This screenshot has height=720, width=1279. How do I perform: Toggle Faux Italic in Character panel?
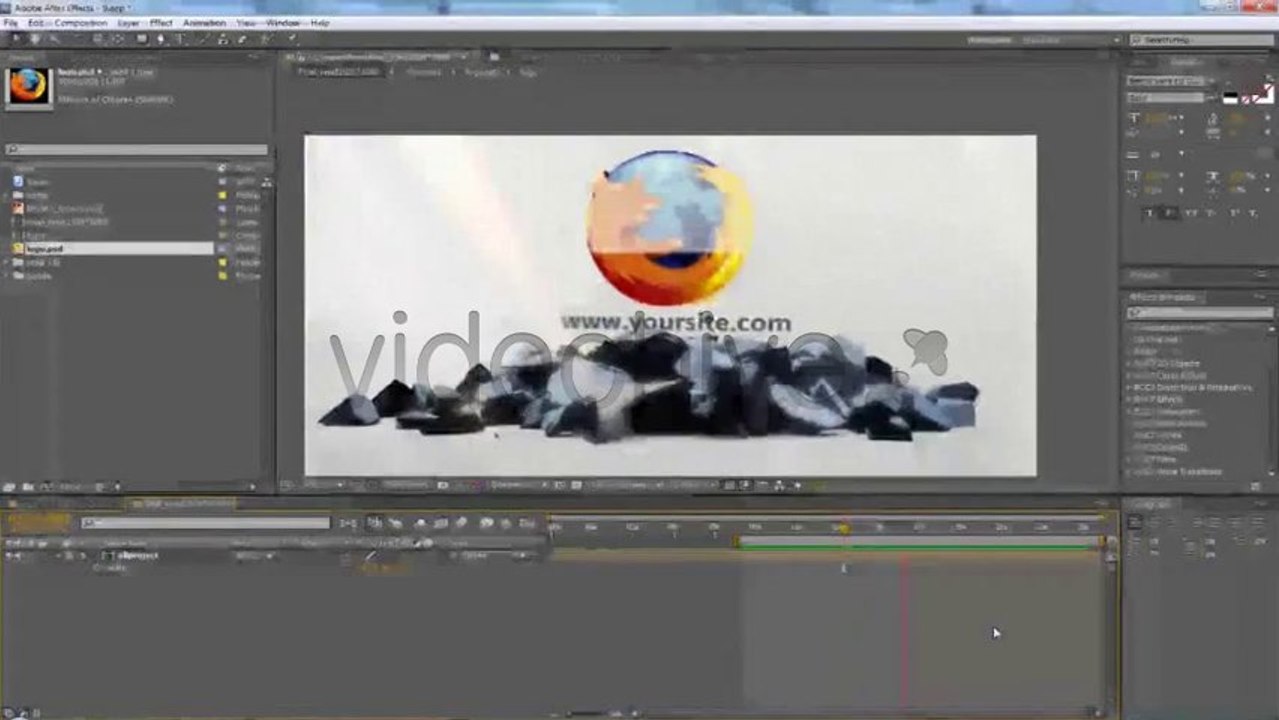tap(1167, 213)
